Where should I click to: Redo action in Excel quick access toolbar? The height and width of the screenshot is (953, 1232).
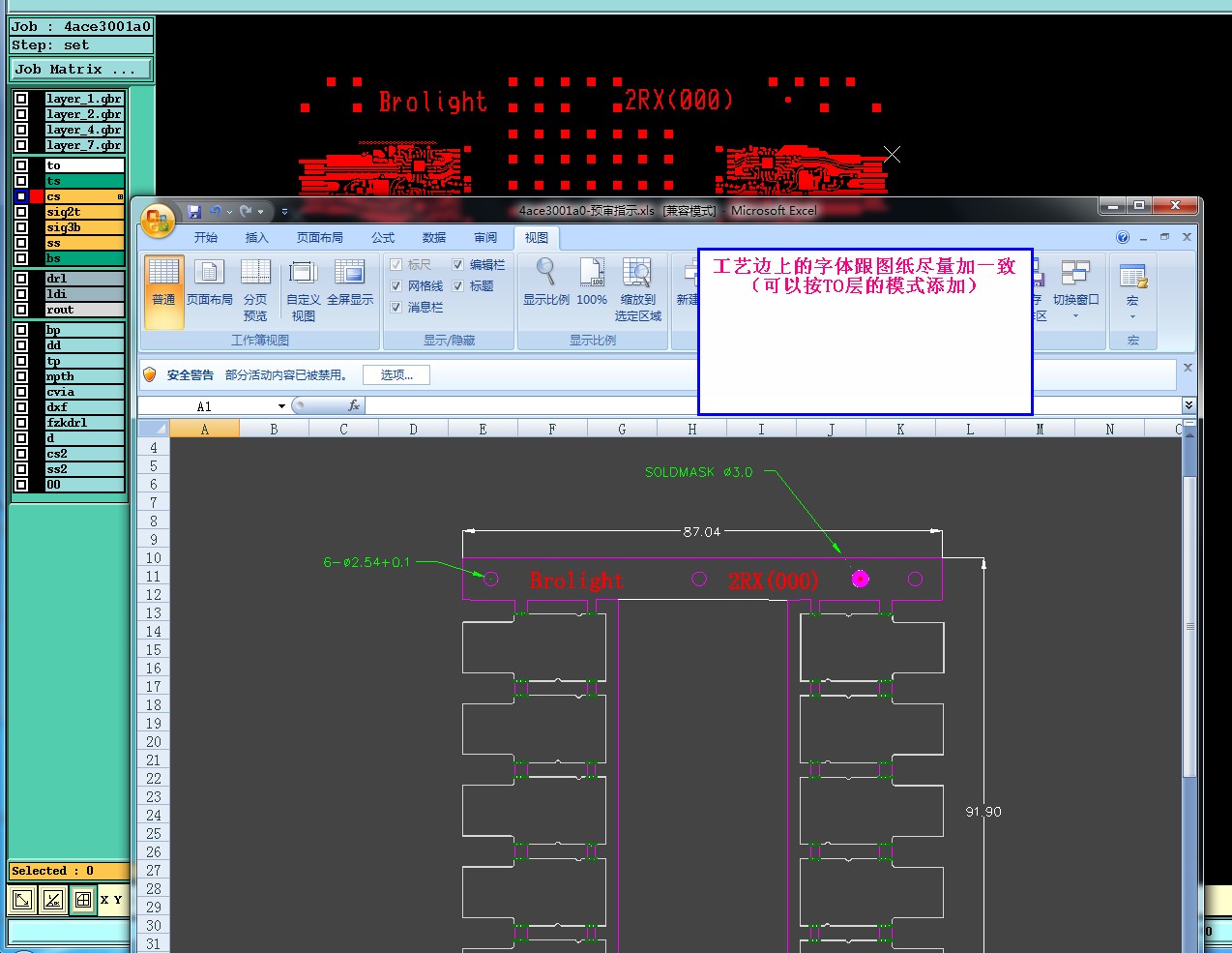(x=247, y=211)
